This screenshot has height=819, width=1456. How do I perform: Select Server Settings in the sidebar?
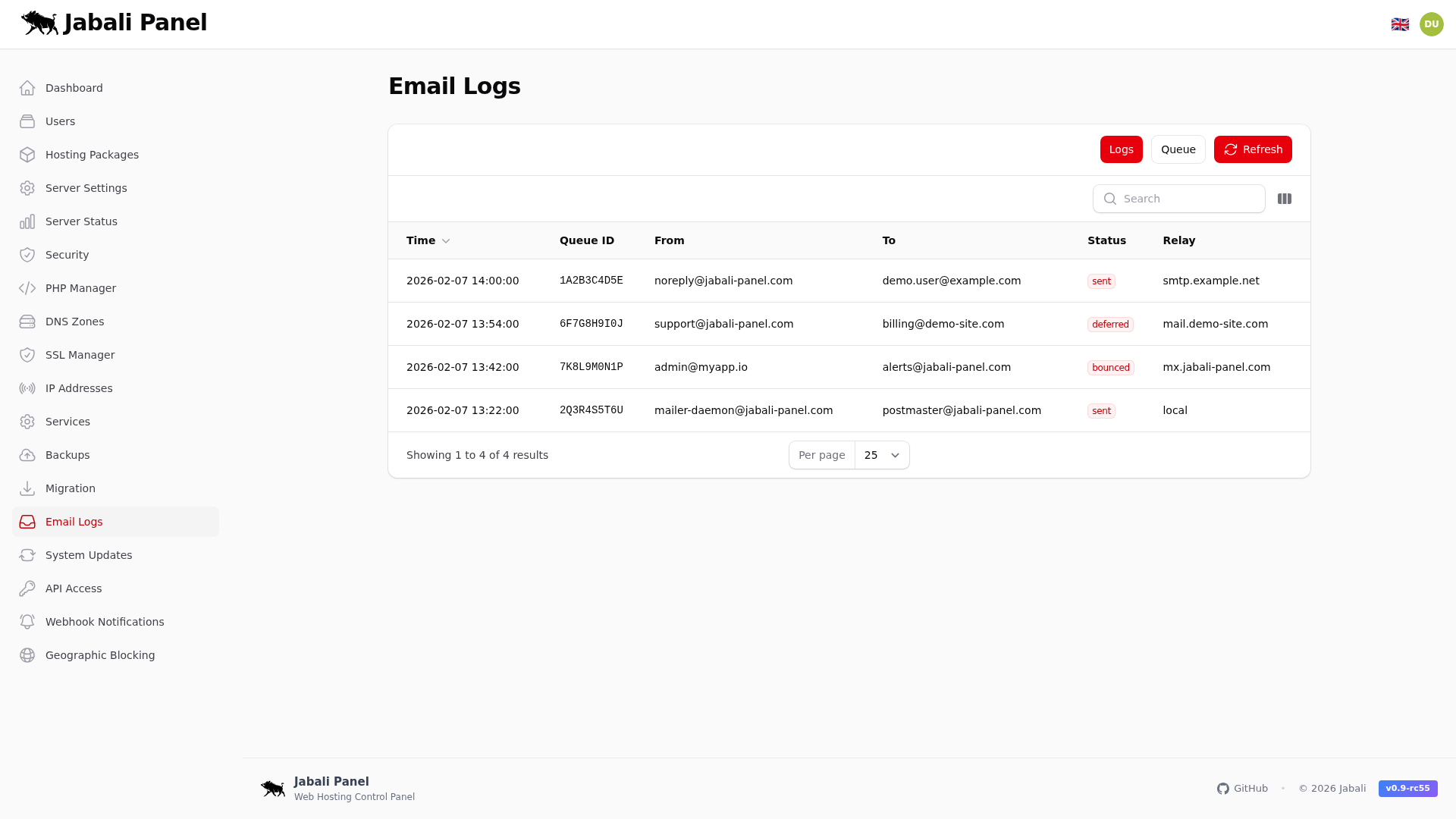coord(86,187)
